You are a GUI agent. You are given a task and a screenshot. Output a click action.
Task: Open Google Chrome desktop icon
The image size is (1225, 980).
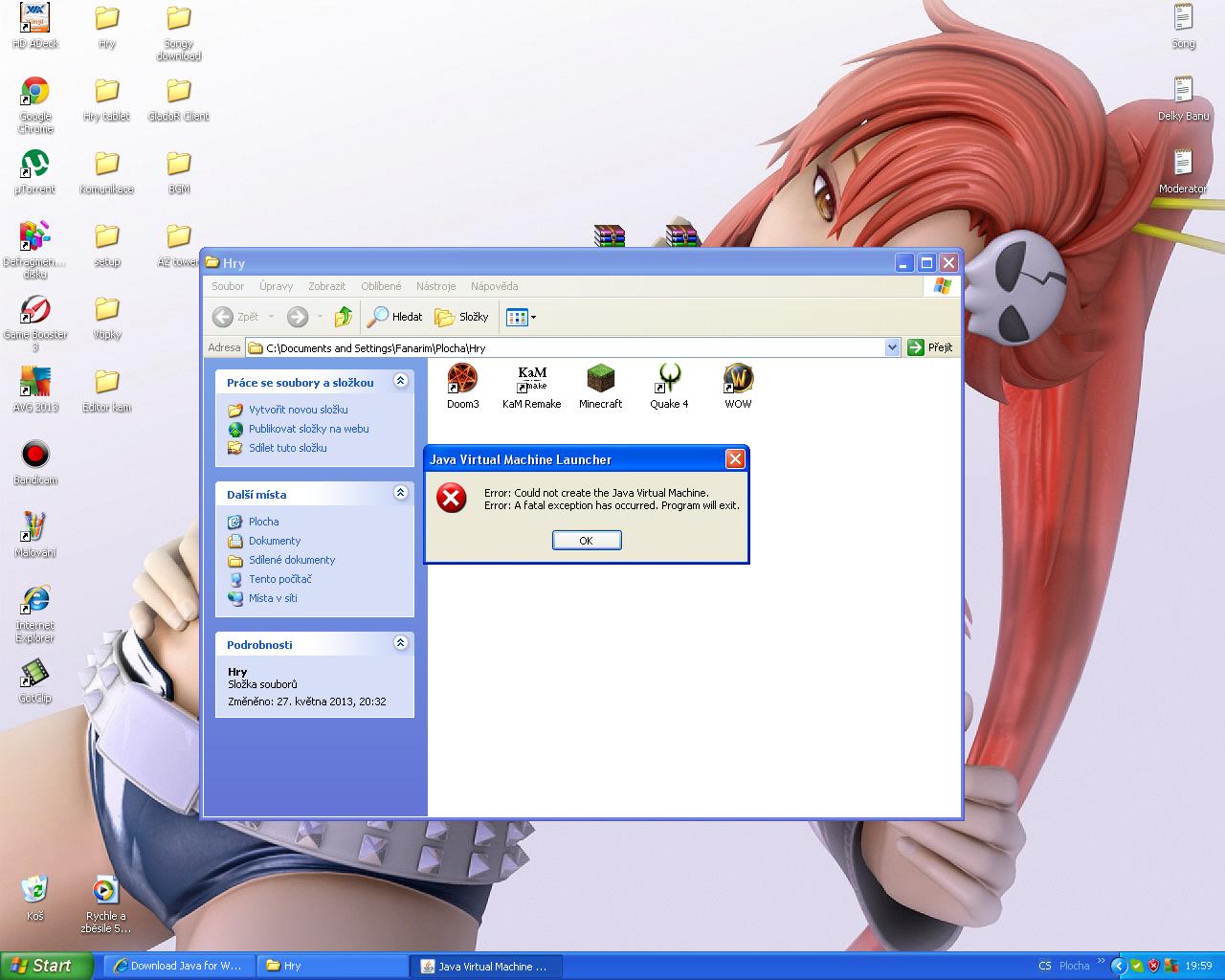[x=35, y=93]
